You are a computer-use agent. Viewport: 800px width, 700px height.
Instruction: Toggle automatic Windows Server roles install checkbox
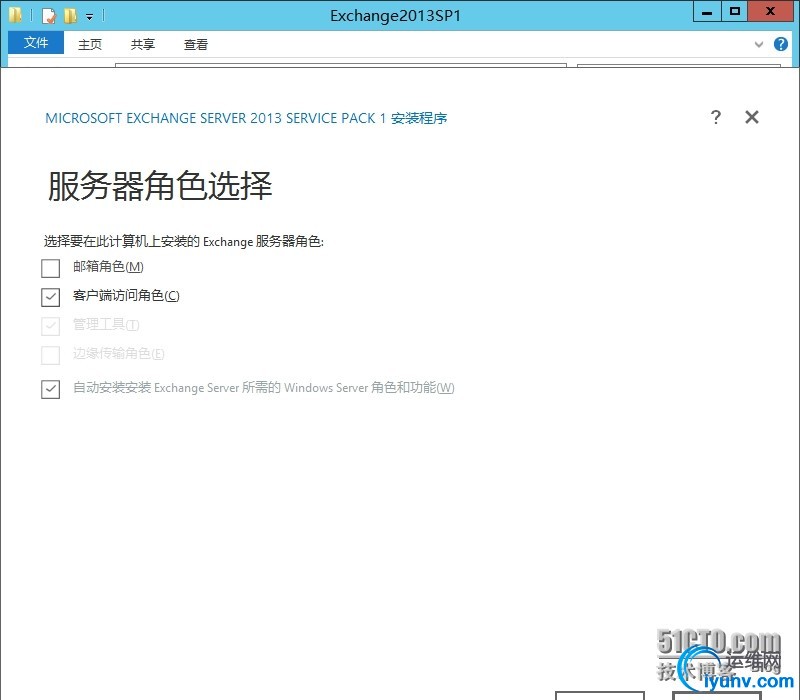coord(51,389)
